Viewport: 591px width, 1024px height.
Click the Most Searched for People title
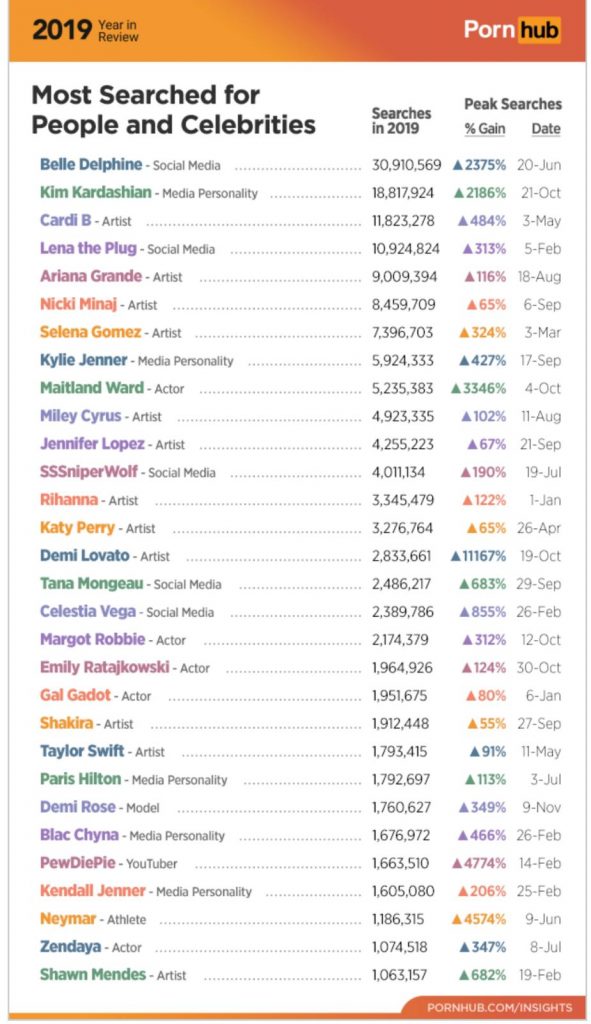click(173, 110)
